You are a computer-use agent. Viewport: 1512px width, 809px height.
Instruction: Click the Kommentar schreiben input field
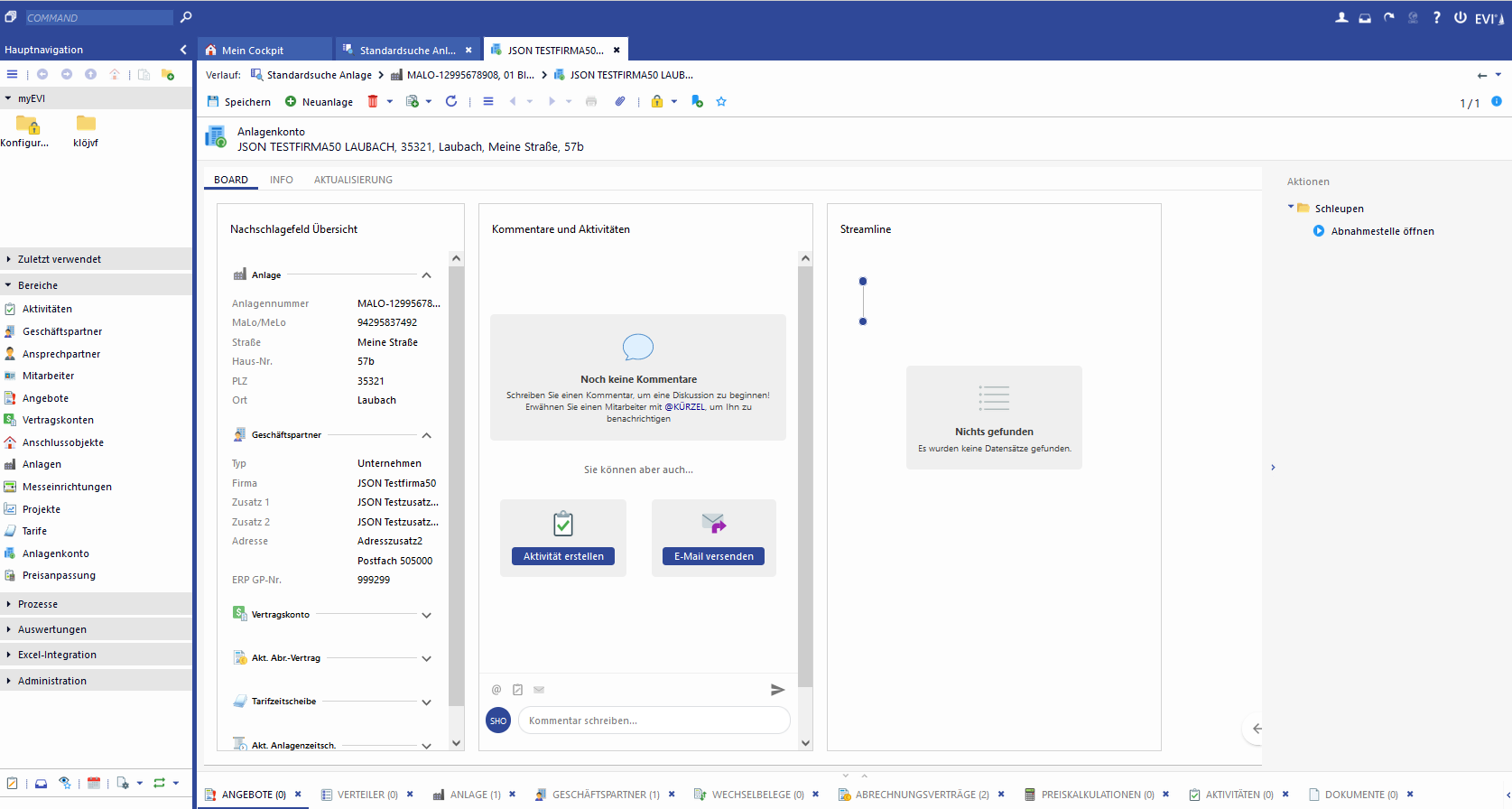[654, 721]
